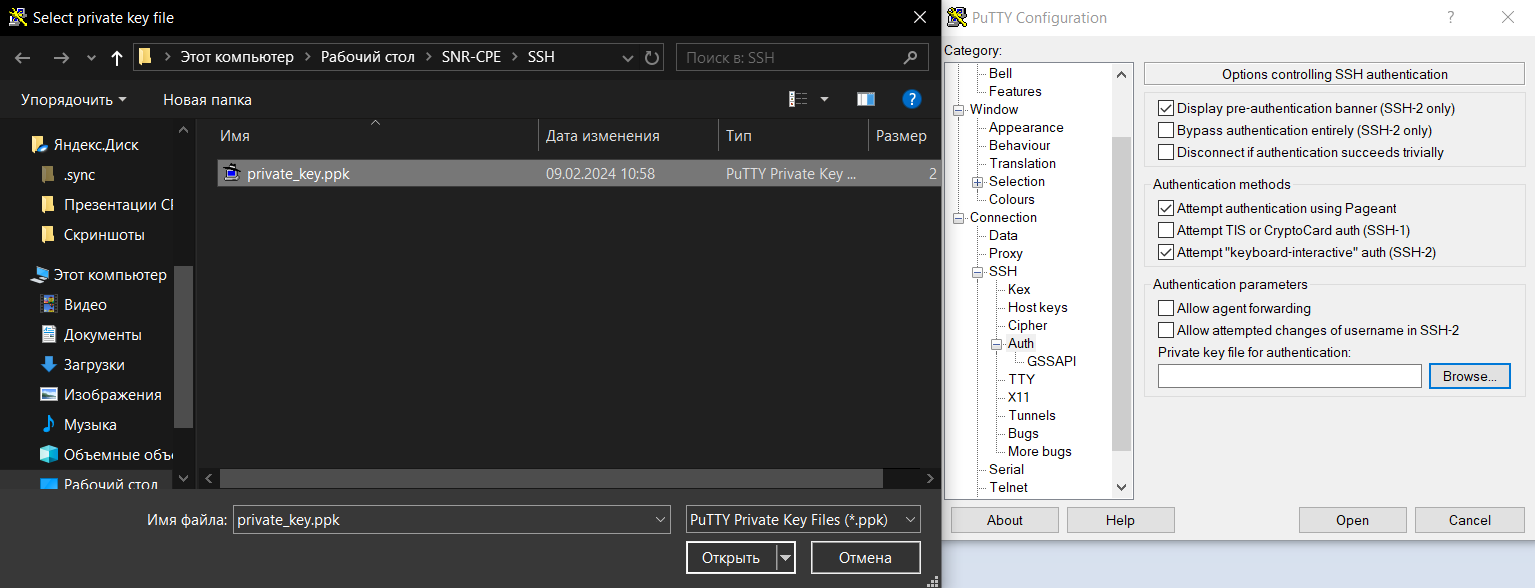This screenshot has width=1535, height=588.
Task: Click the Browse... button
Action: pyautogui.click(x=1469, y=376)
